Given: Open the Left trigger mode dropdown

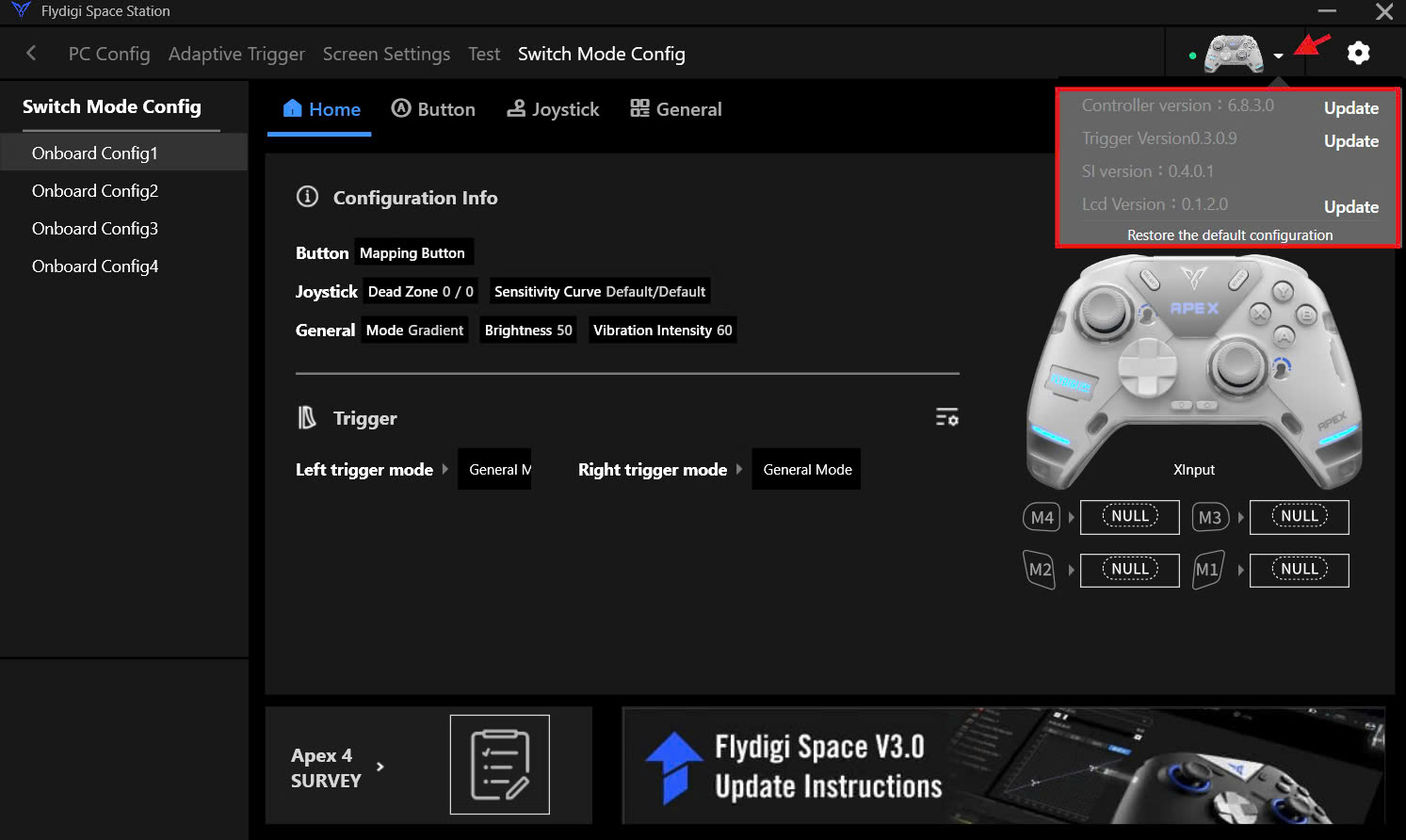Looking at the screenshot, I should [494, 469].
